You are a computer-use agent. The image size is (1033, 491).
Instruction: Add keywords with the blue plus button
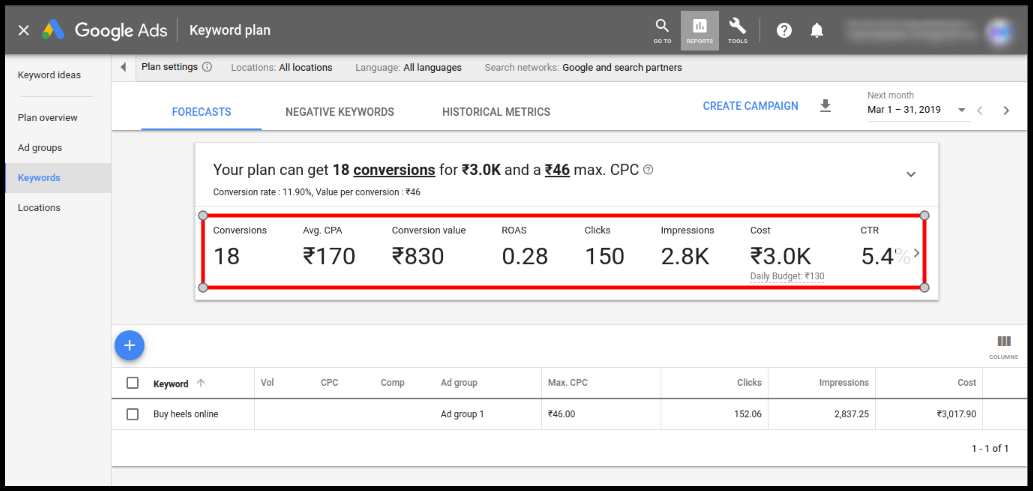coord(130,345)
